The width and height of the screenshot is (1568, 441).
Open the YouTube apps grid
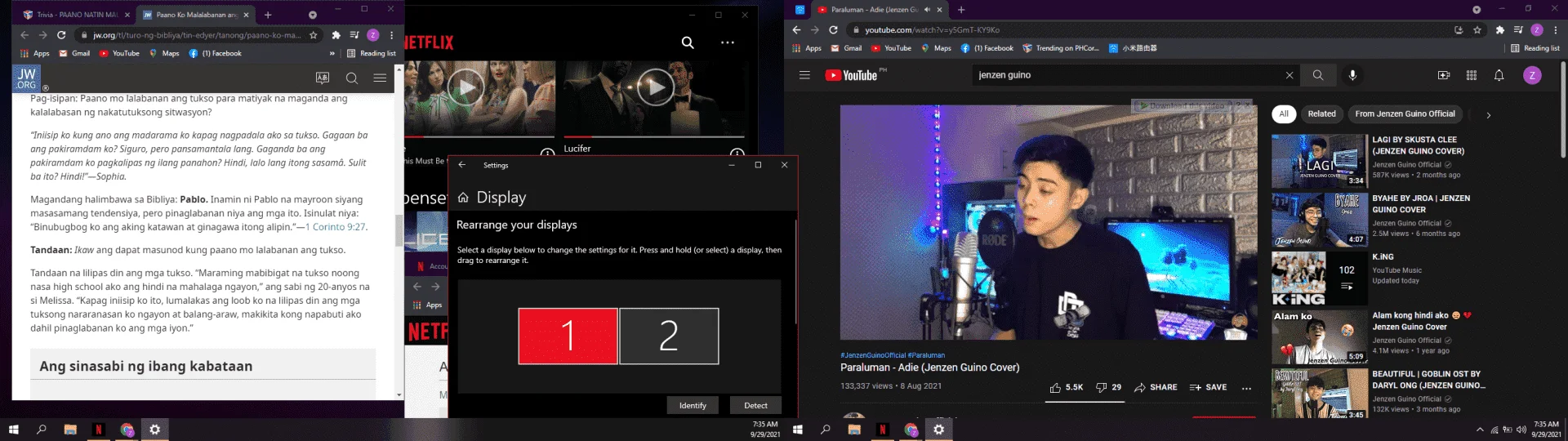(1472, 75)
